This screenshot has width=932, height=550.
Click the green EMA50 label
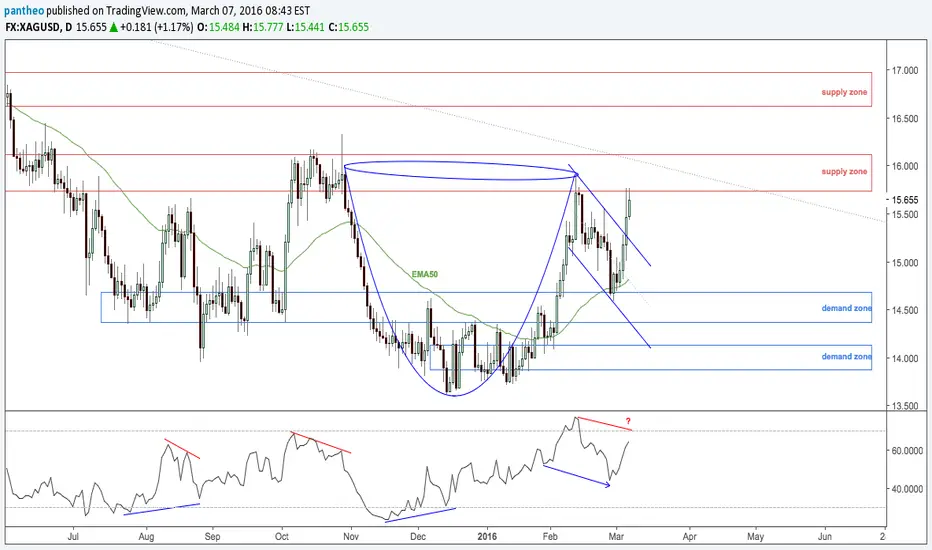click(424, 274)
